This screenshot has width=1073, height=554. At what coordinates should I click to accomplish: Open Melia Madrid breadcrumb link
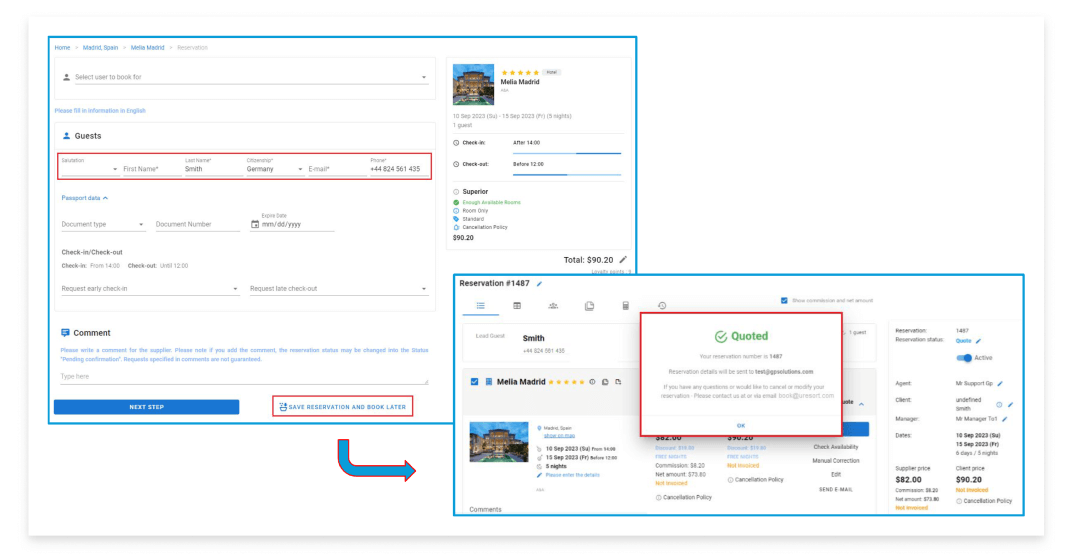(147, 48)
